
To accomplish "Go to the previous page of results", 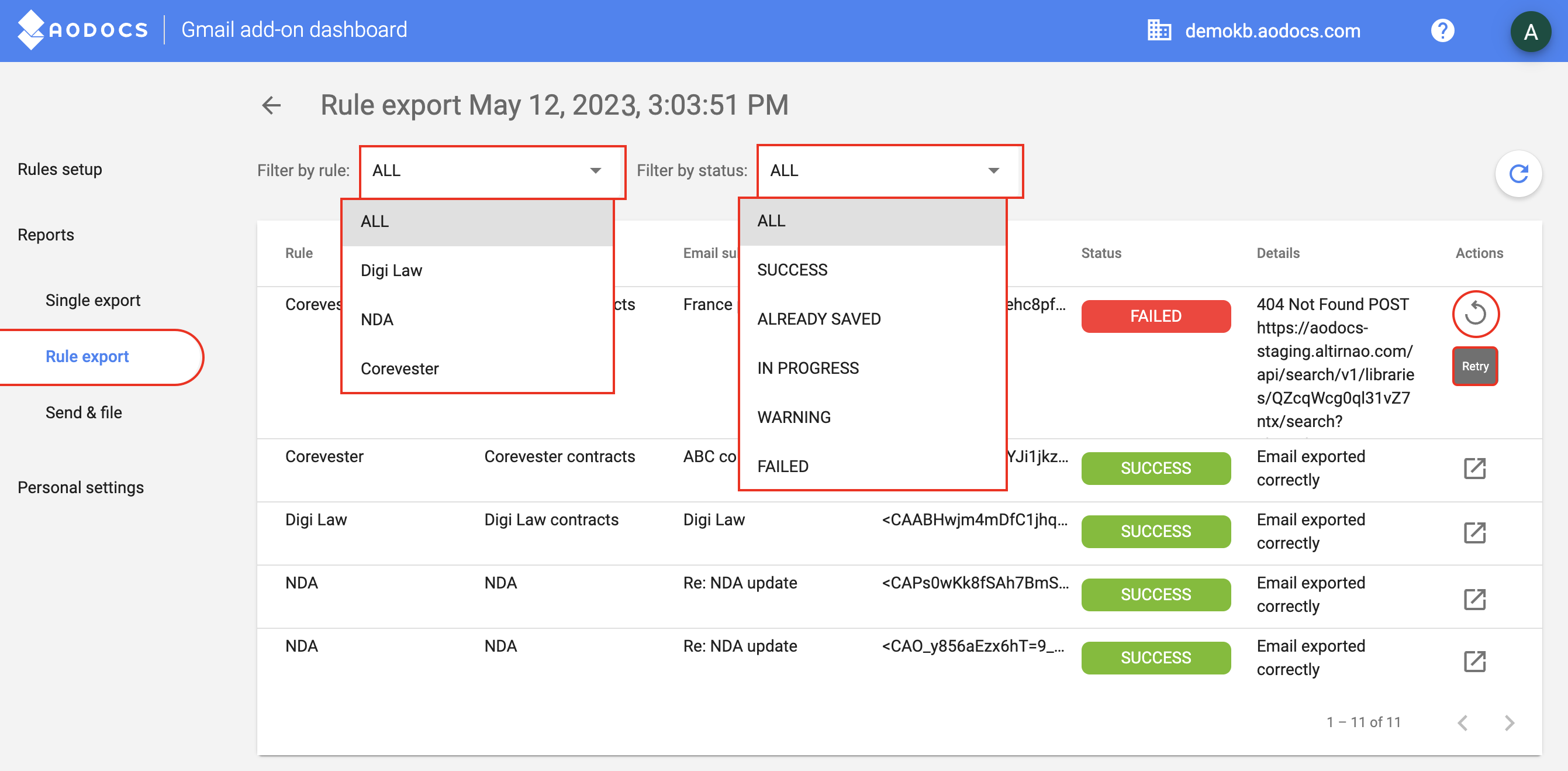I will pyautogui.click(x=1463, y=723).
